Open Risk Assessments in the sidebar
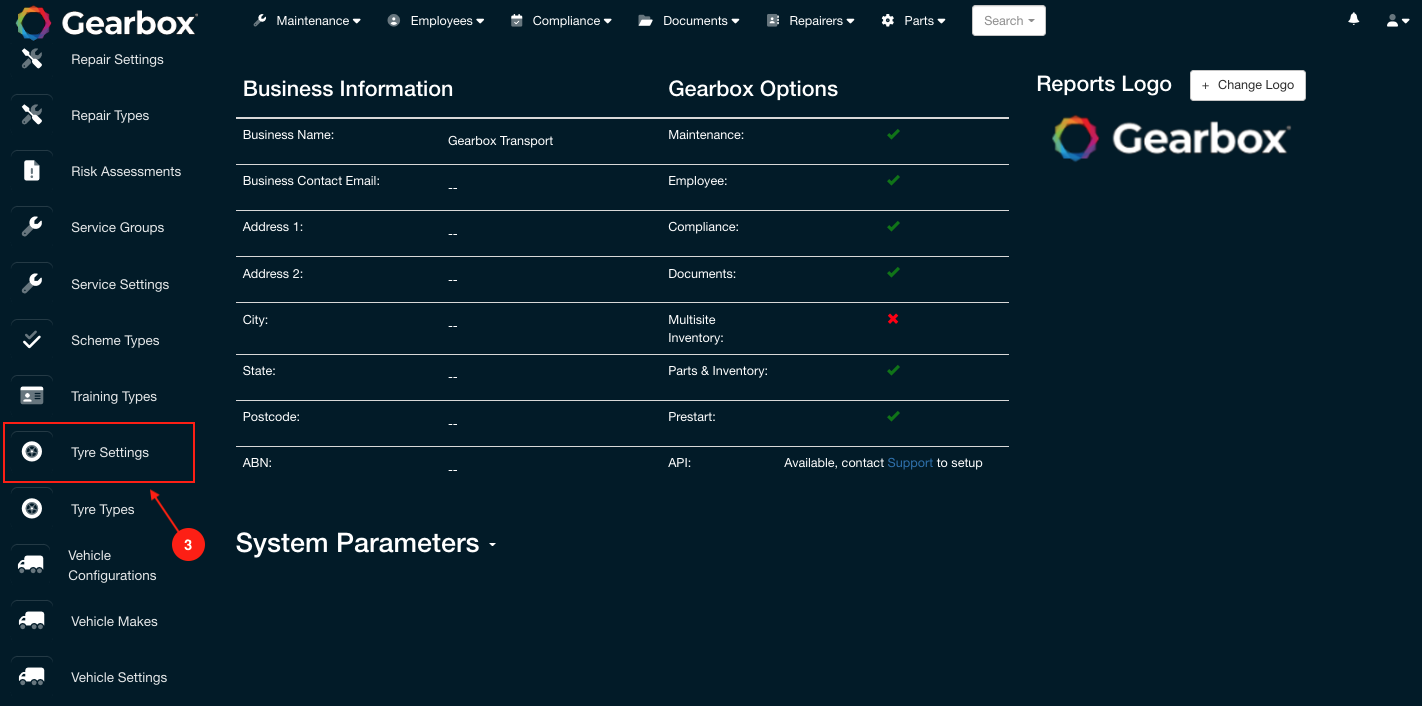The width and height of the screenshot is (1422, 706). (x=126, y=171)
